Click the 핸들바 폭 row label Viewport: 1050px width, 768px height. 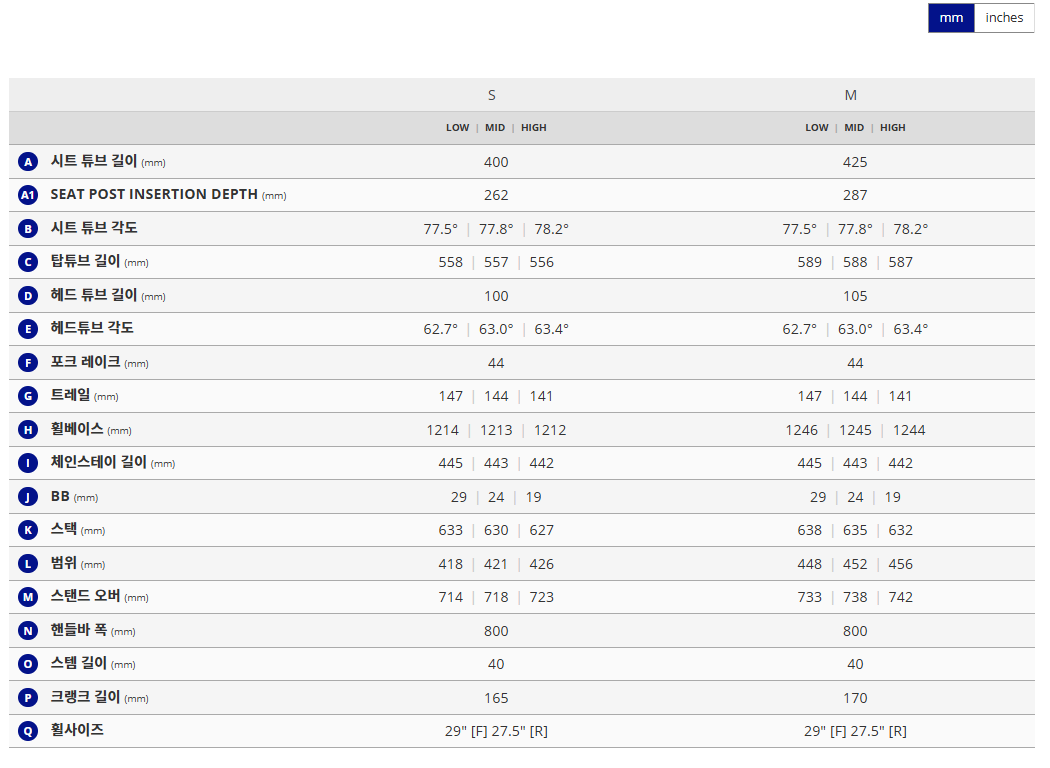tap(79, 630)
